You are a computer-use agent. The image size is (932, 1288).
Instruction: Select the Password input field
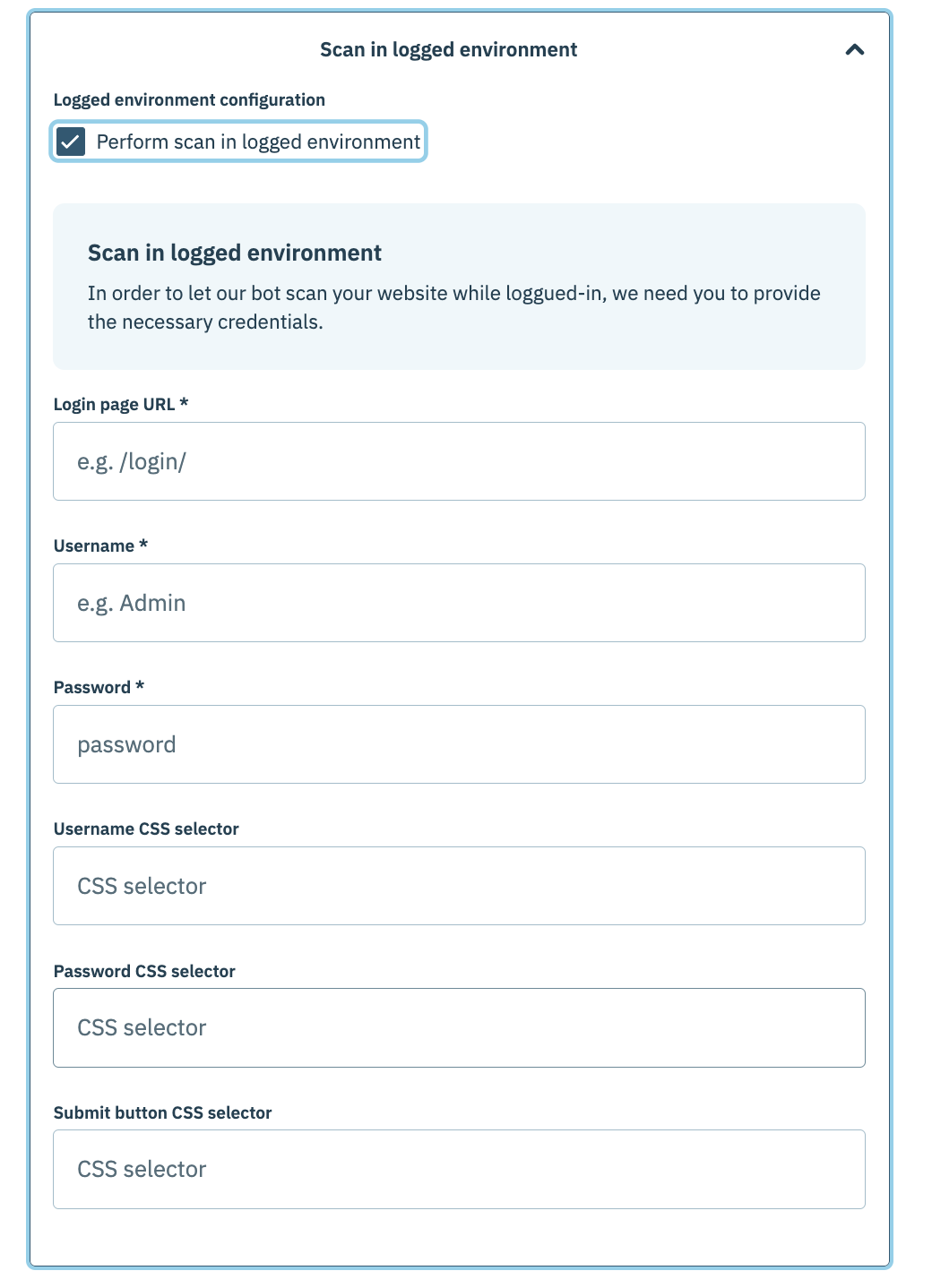click(x=459, y=743)
